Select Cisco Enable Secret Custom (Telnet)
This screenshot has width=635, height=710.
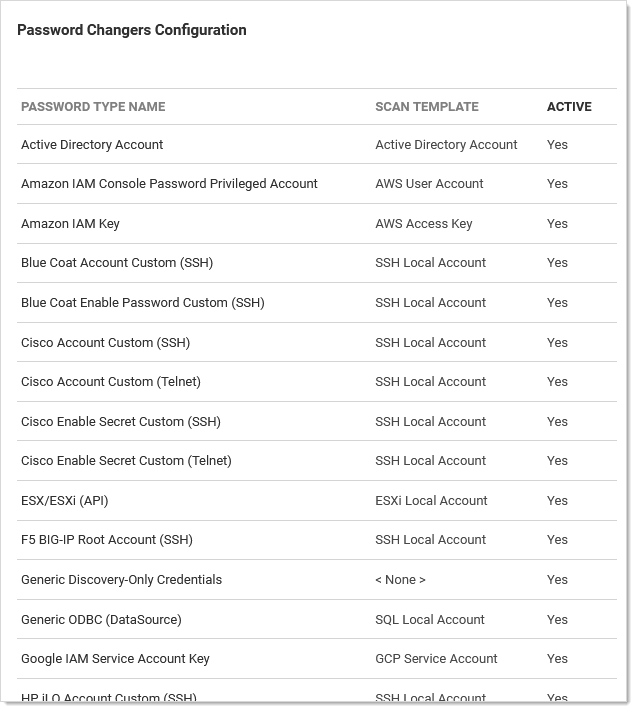pyautogui.click(x=126, y=461)
